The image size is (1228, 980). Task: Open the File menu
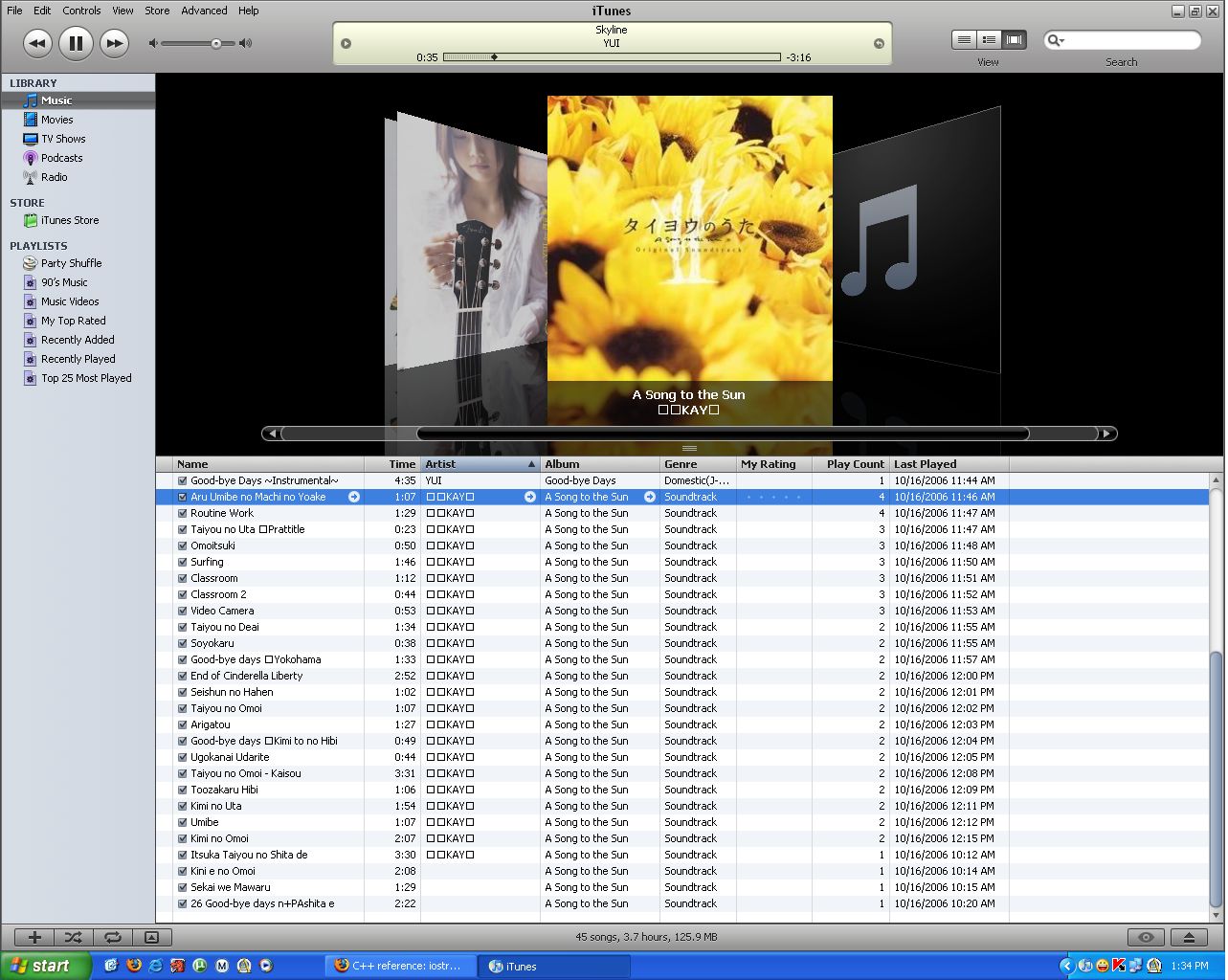[14, 11]
